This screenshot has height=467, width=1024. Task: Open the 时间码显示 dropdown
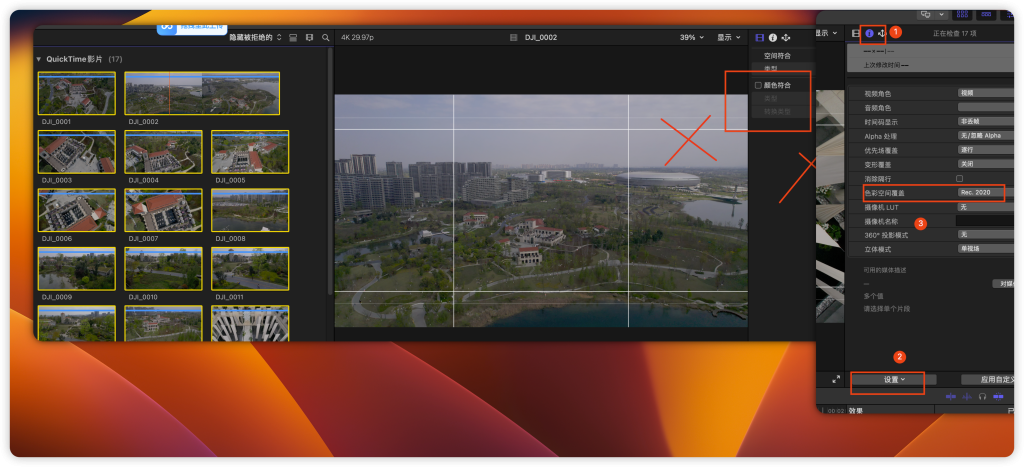tap(985, 121)
